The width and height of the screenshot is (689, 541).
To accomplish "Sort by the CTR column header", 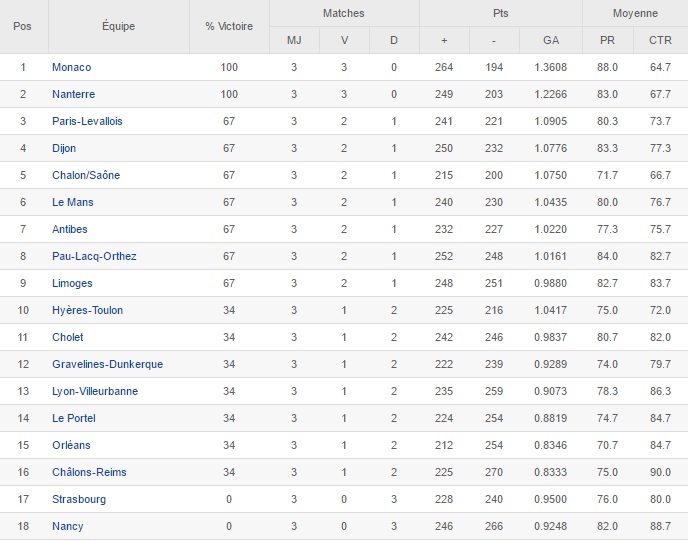I will [660, 40].
